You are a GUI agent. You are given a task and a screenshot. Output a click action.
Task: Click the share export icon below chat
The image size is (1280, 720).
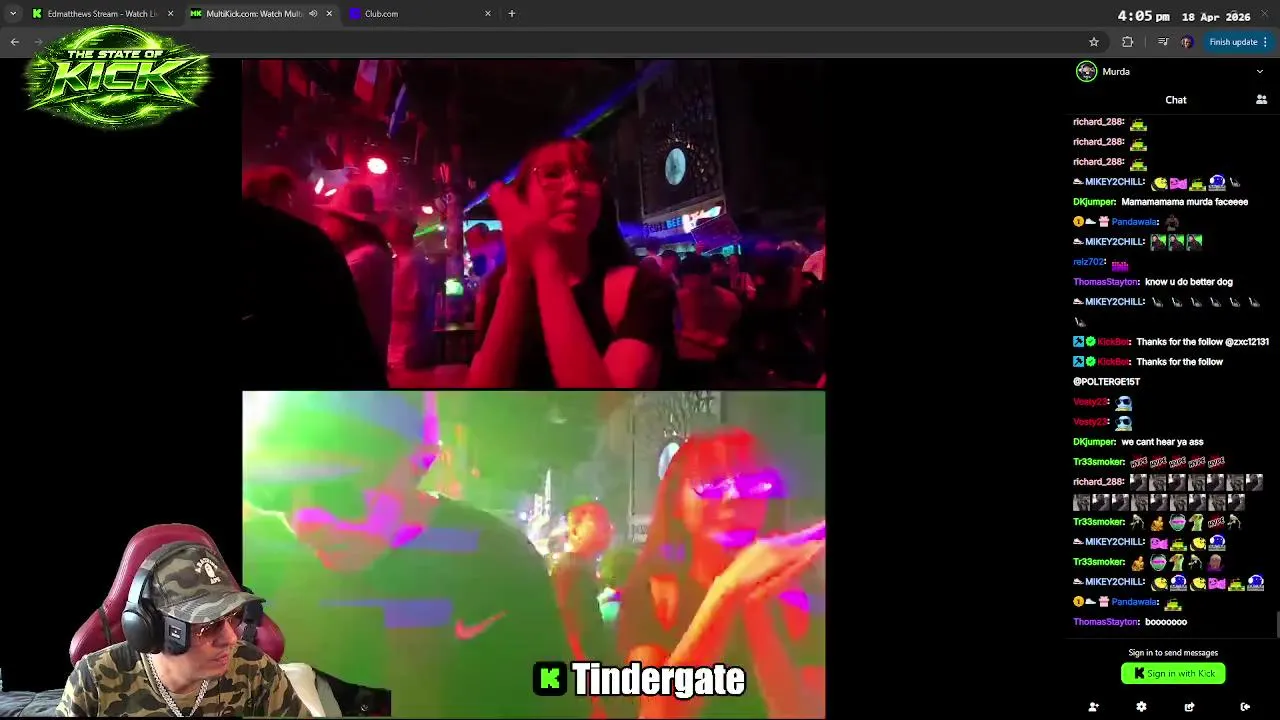(1189, 707)
